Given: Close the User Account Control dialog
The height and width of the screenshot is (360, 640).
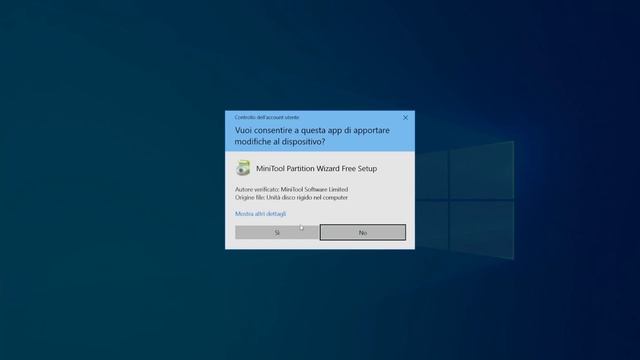Looking at the screenshot, I should point(405,118).
